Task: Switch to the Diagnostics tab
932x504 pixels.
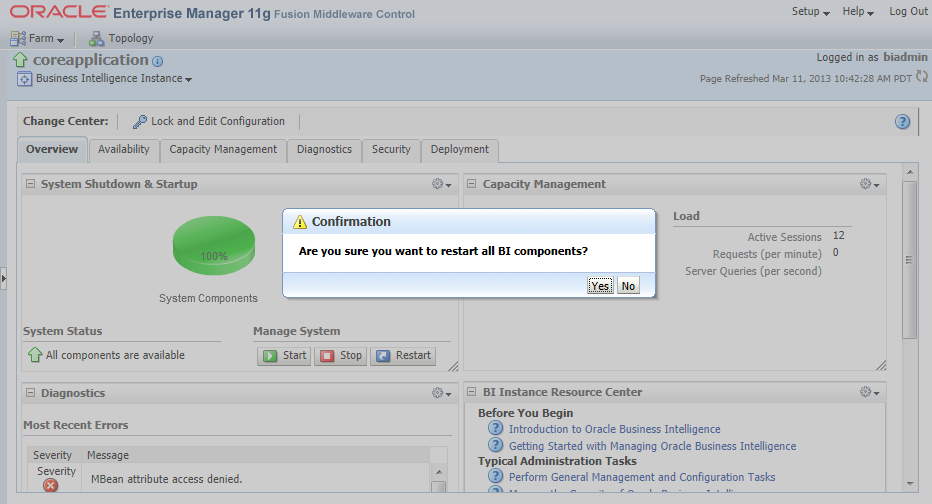Action: tap(325, 149)
